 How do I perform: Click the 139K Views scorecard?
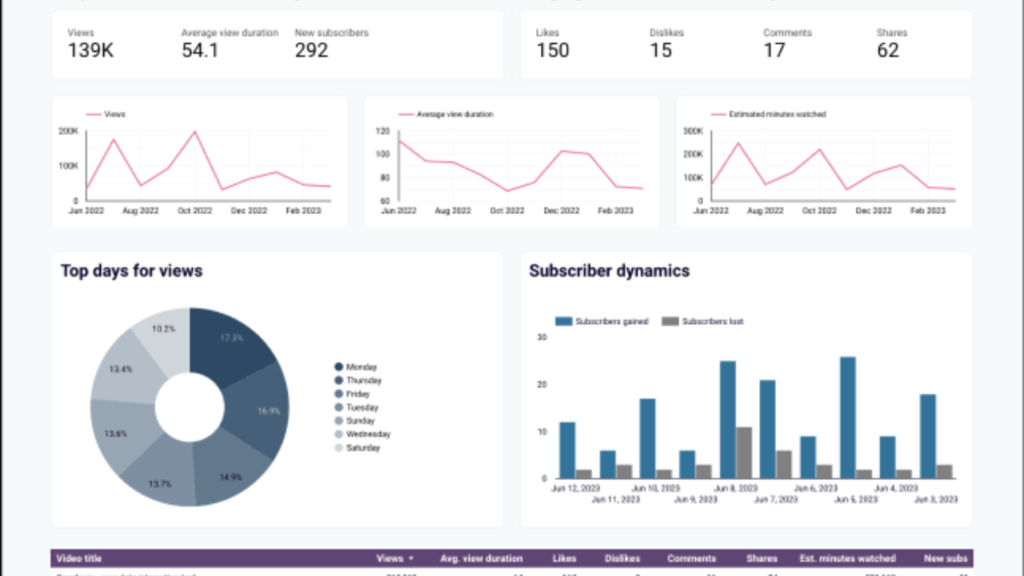(90, 50)
